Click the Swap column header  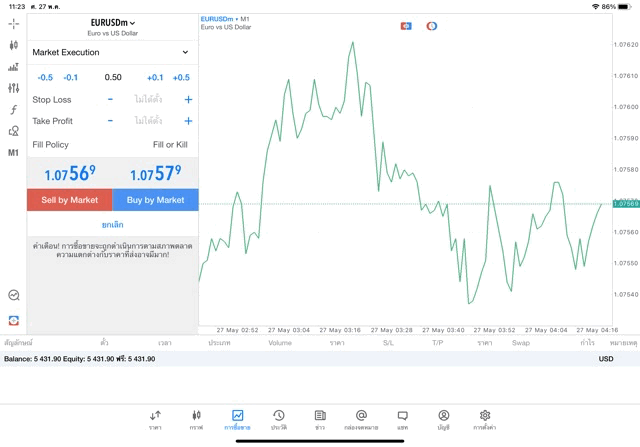point(521,343)
